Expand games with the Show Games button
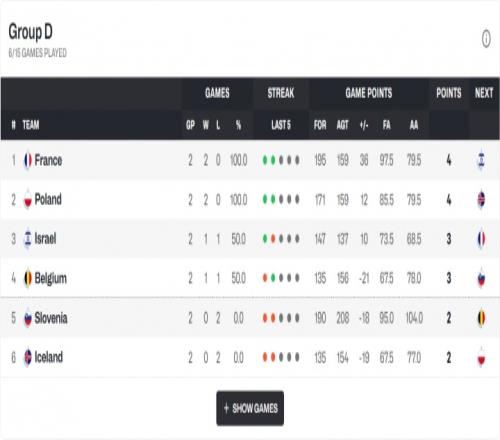This screenshot has height=440, width=500. click(250, 408)
